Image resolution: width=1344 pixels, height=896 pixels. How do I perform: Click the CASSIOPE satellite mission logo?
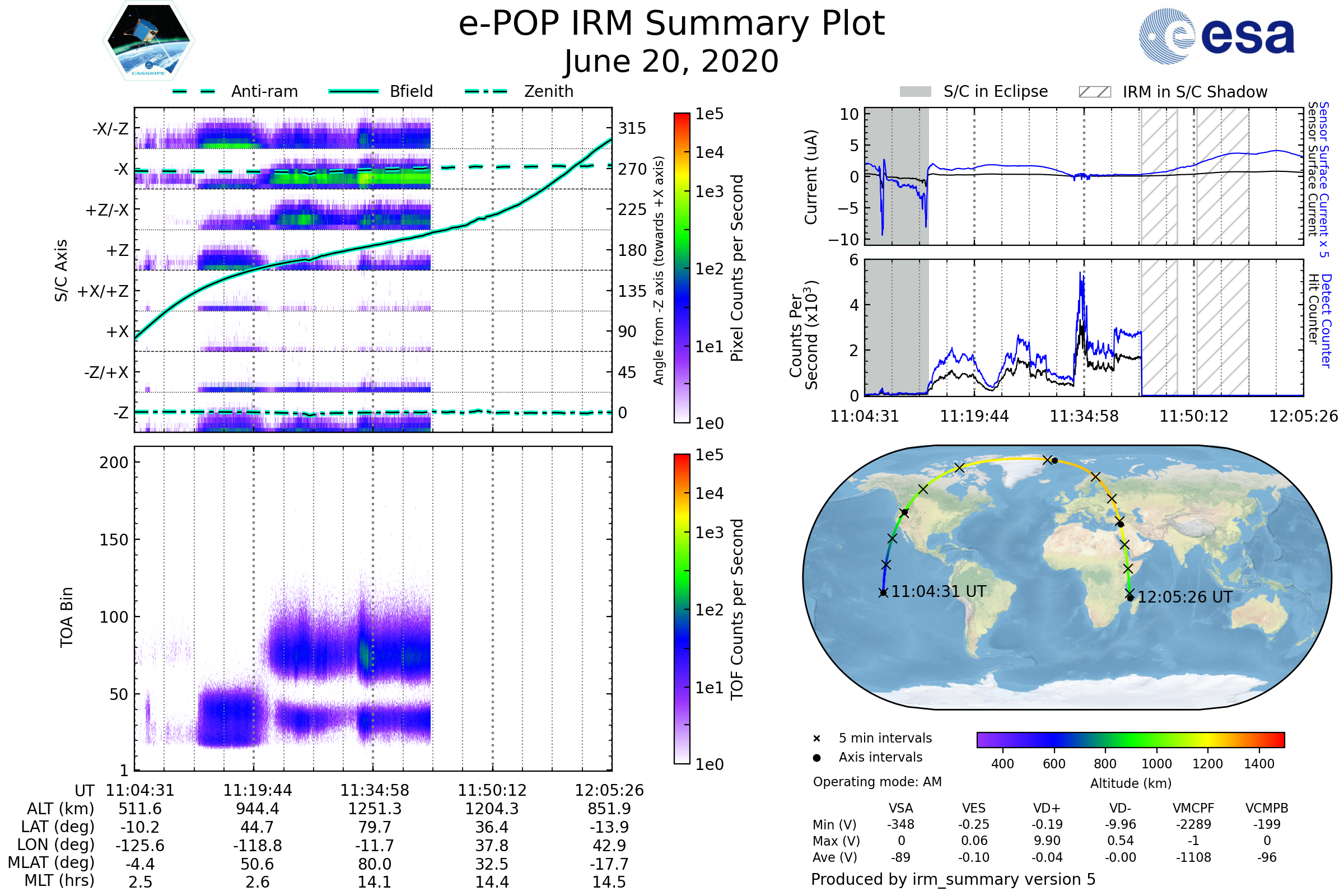coord(148,41)
